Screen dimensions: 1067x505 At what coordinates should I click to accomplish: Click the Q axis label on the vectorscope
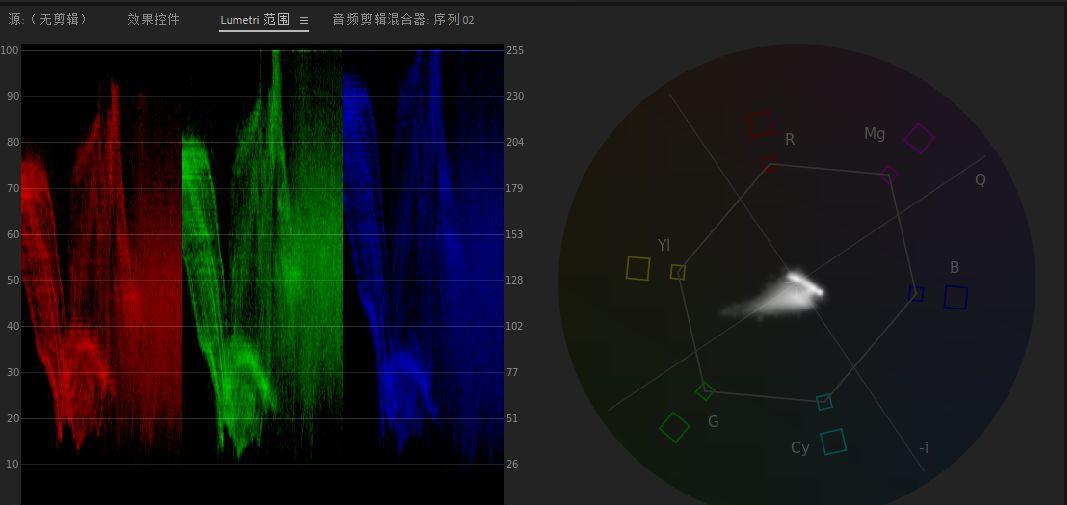[980, 180]
